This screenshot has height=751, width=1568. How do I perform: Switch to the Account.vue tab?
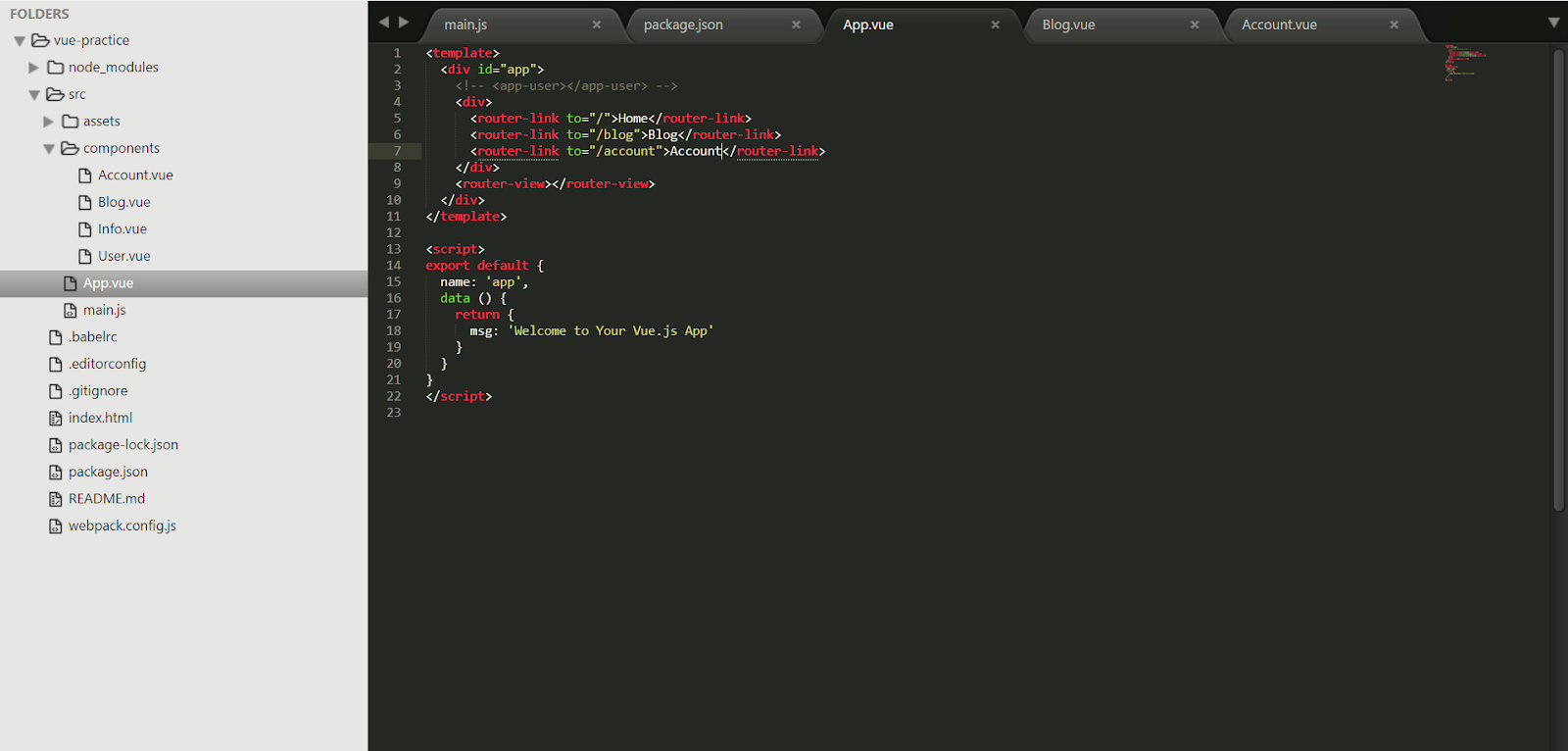[1322, 25]
